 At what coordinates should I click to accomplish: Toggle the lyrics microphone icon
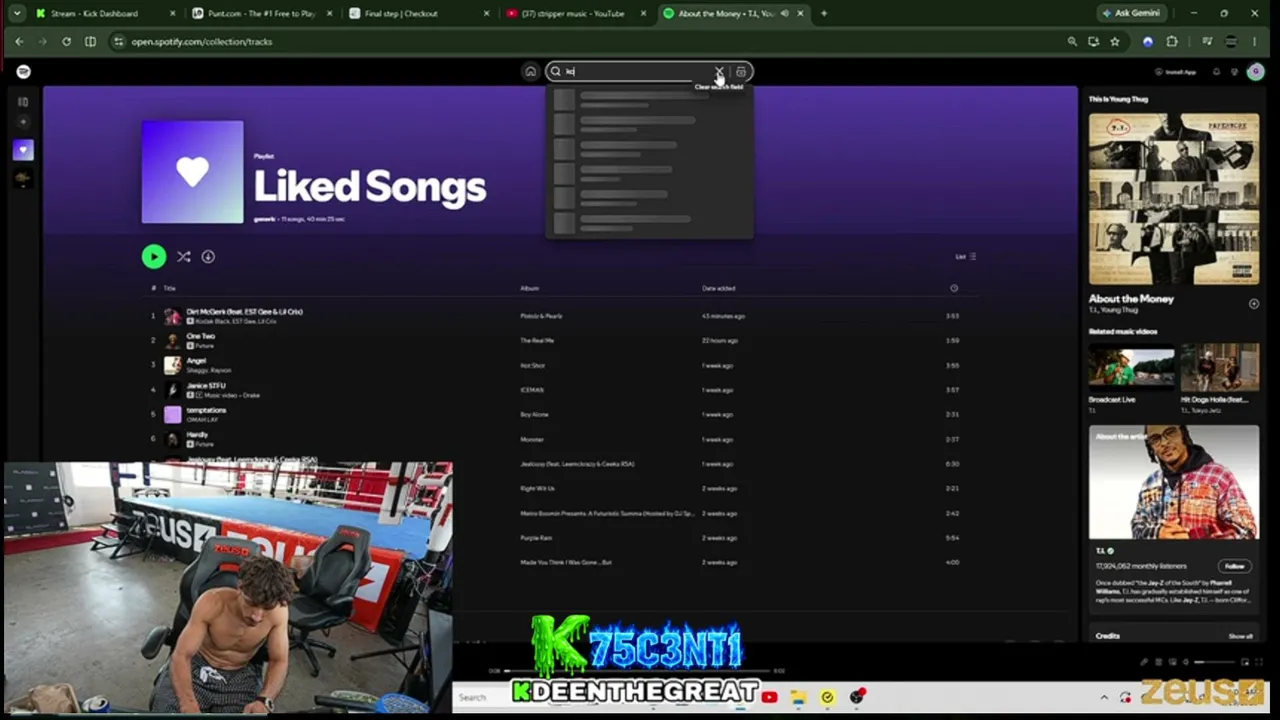(1144, 662)
